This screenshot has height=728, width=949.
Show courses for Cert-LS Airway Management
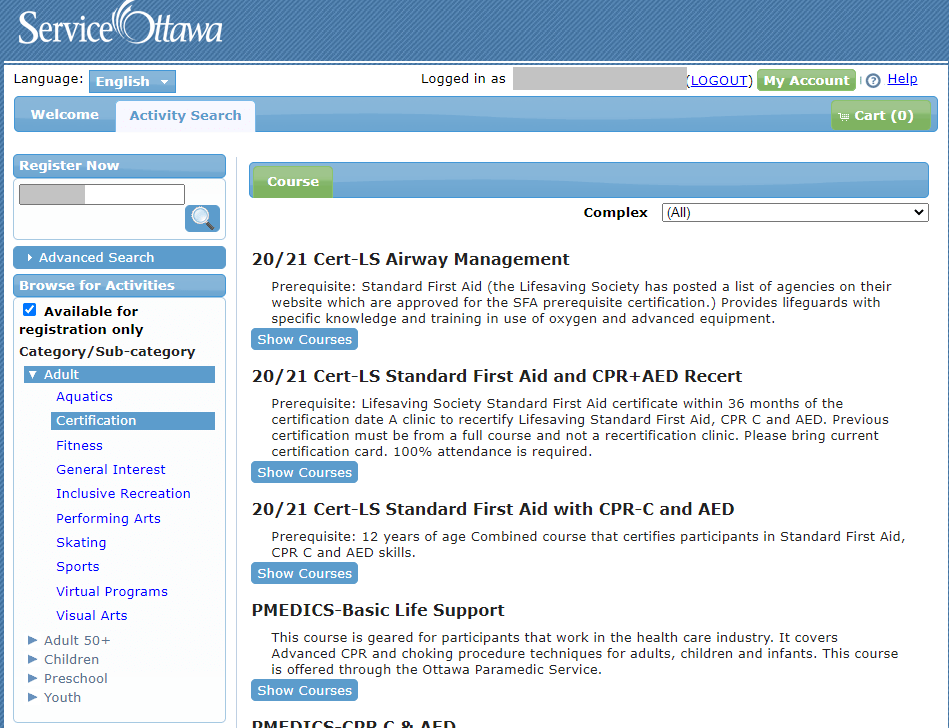tap(304, 340)
